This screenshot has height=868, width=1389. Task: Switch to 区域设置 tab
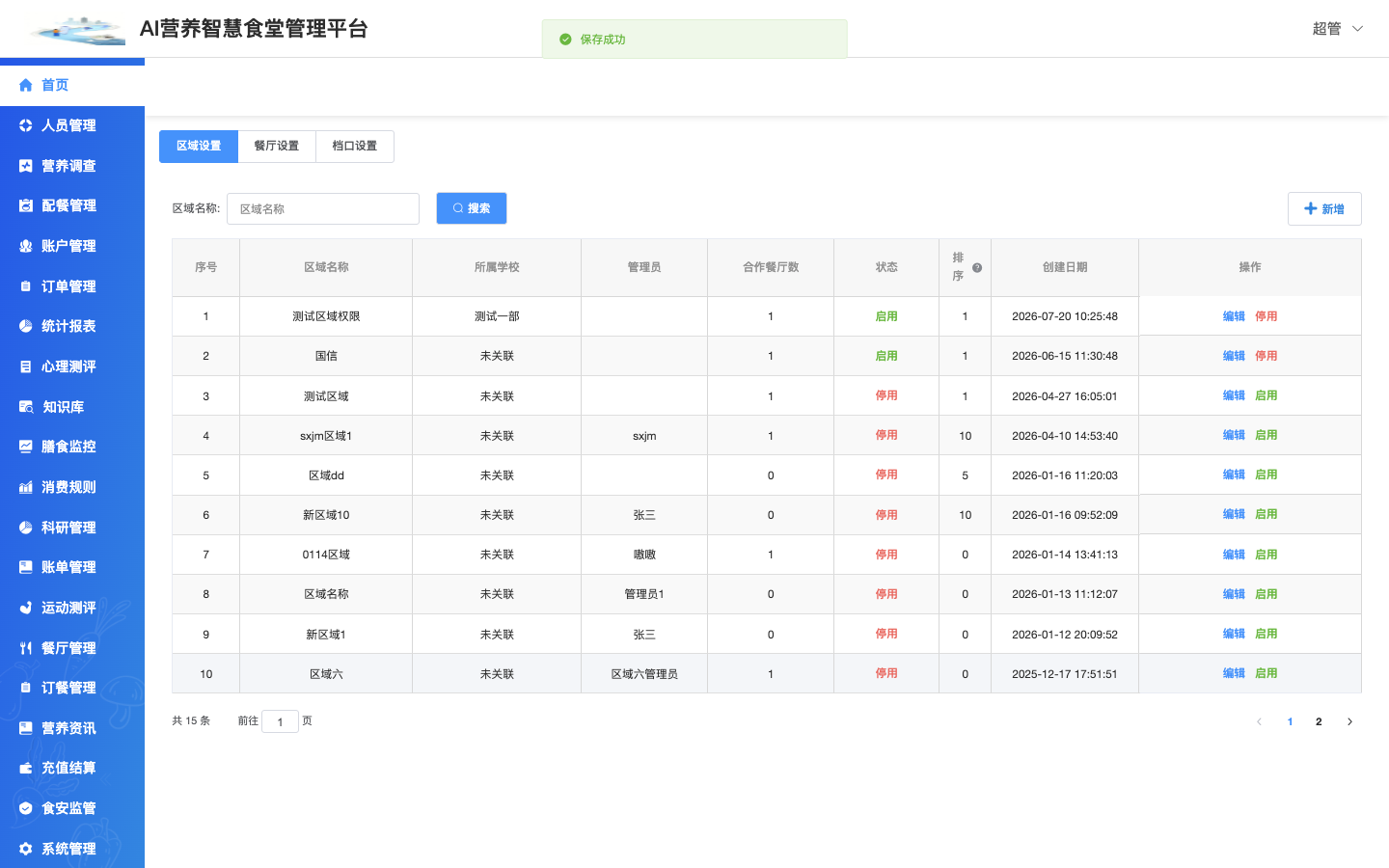point(199,147)
